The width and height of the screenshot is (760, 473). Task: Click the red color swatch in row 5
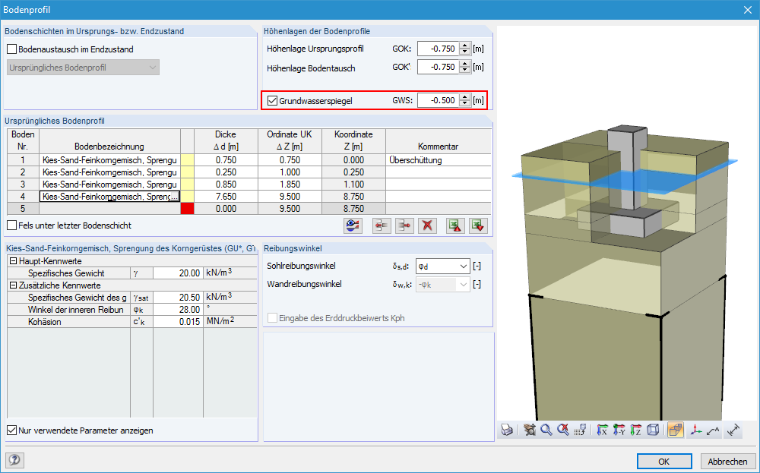point(187,209)
